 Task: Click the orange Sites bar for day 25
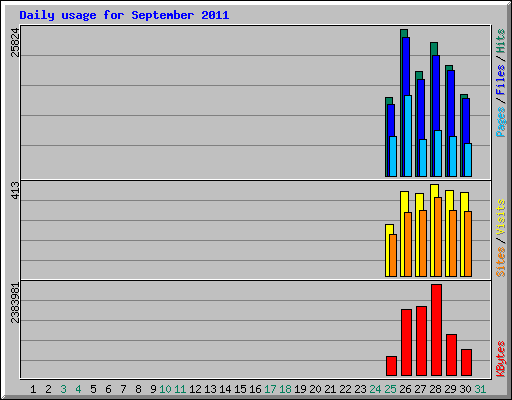tap(393, 255)
